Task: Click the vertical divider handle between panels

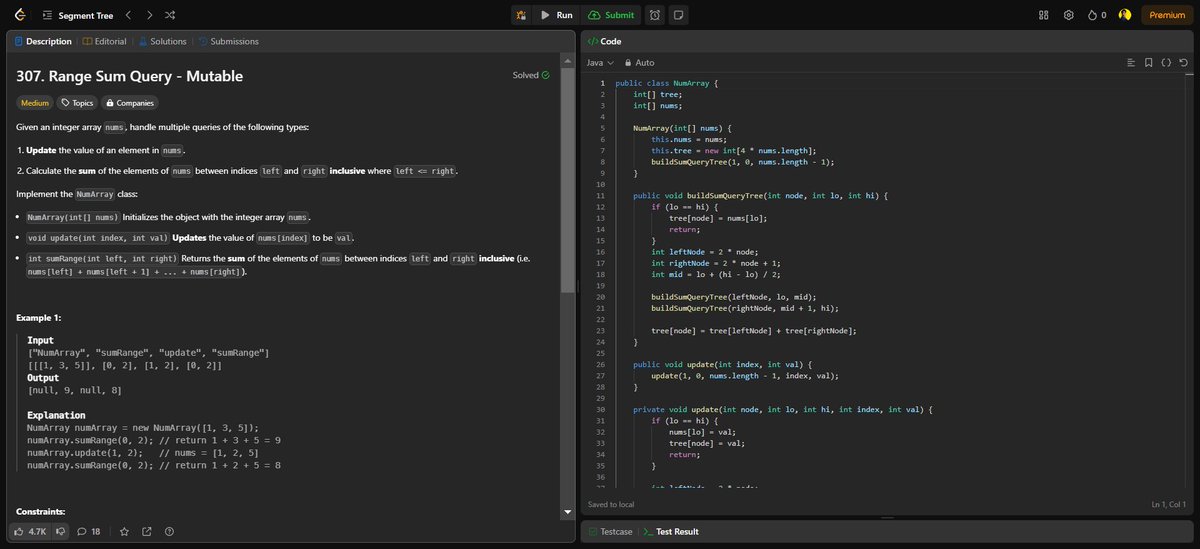Action: [578, 286]
